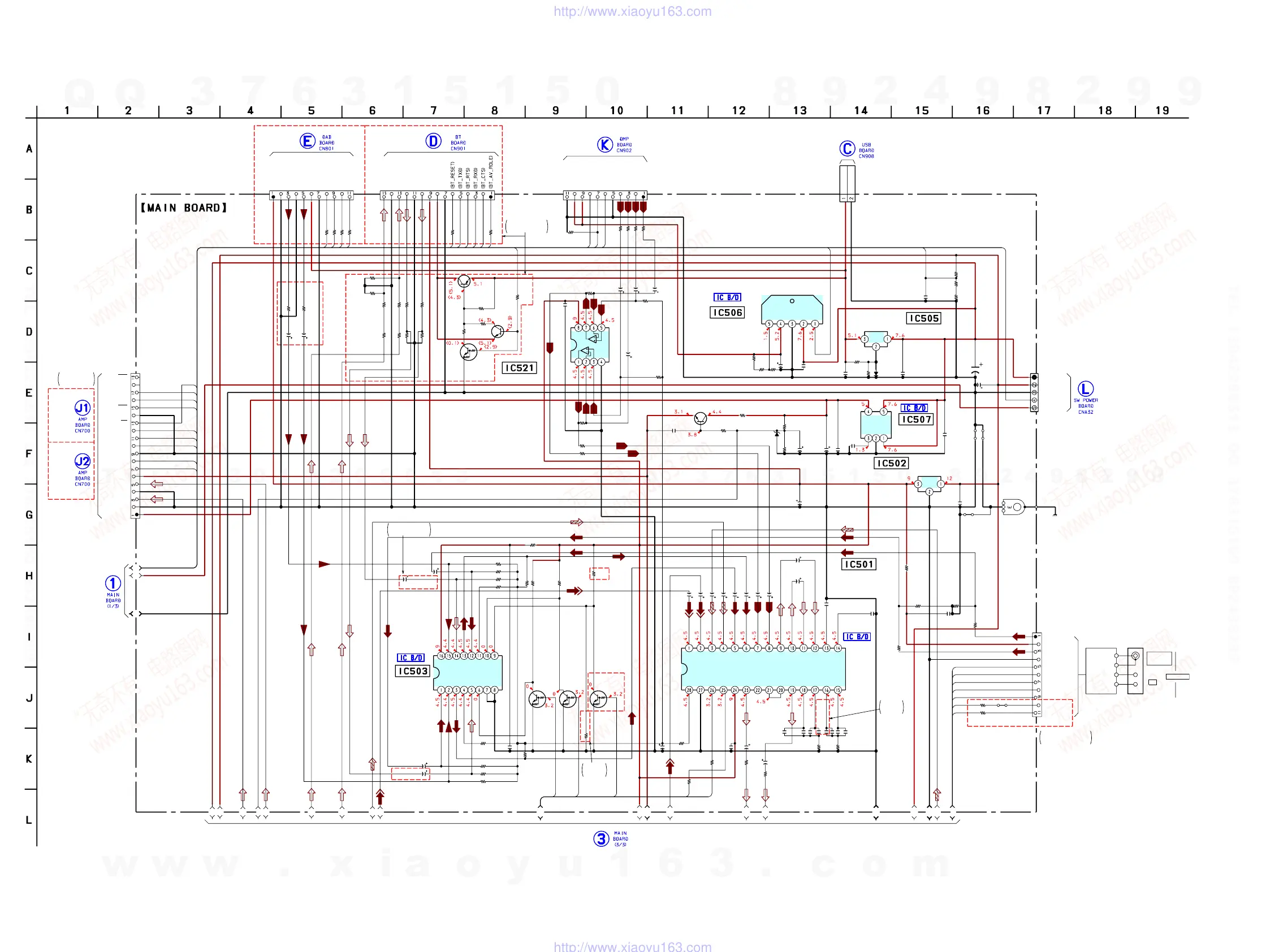The width and height of the screenshot is (1266, 952).
Task: Click grid column heading 1
Action: click(x=67, y=110)
